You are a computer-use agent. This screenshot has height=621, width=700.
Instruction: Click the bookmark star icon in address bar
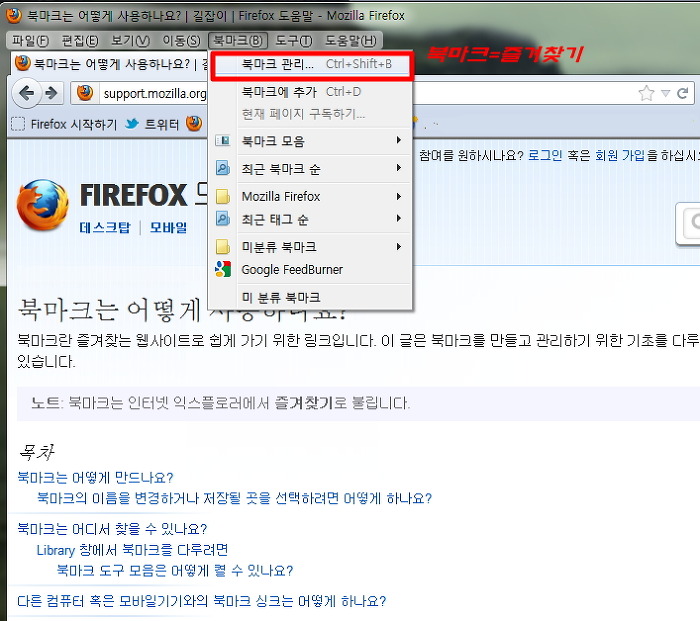[x=646, y=93]
